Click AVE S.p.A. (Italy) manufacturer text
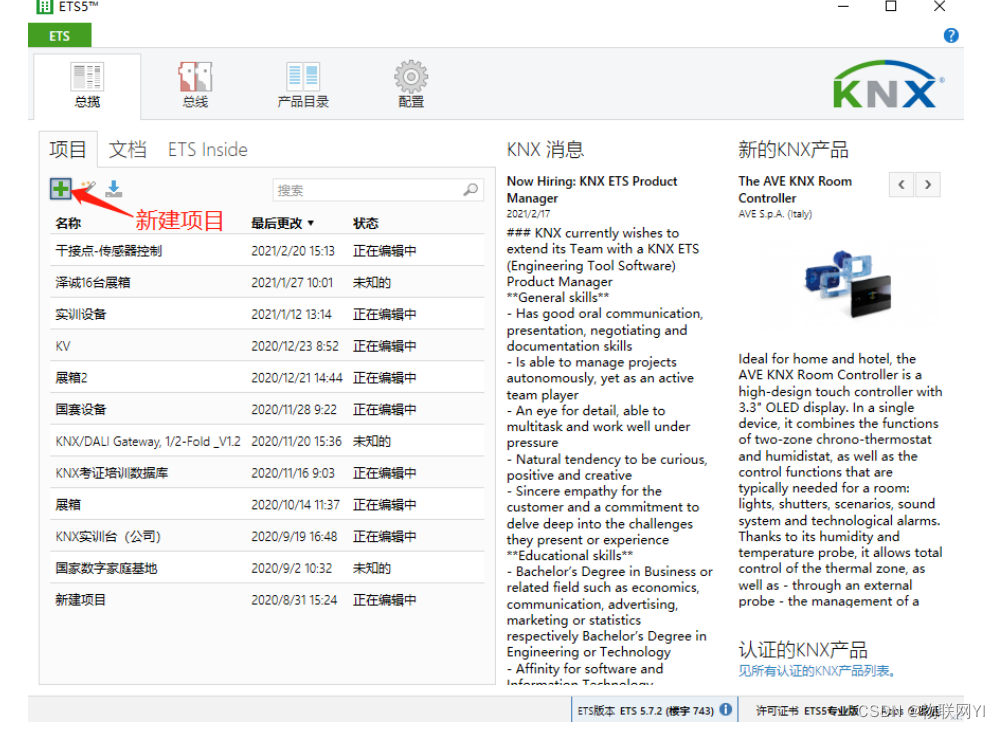1000x729 pixels. pyautogui.click(x=775, y=214)
